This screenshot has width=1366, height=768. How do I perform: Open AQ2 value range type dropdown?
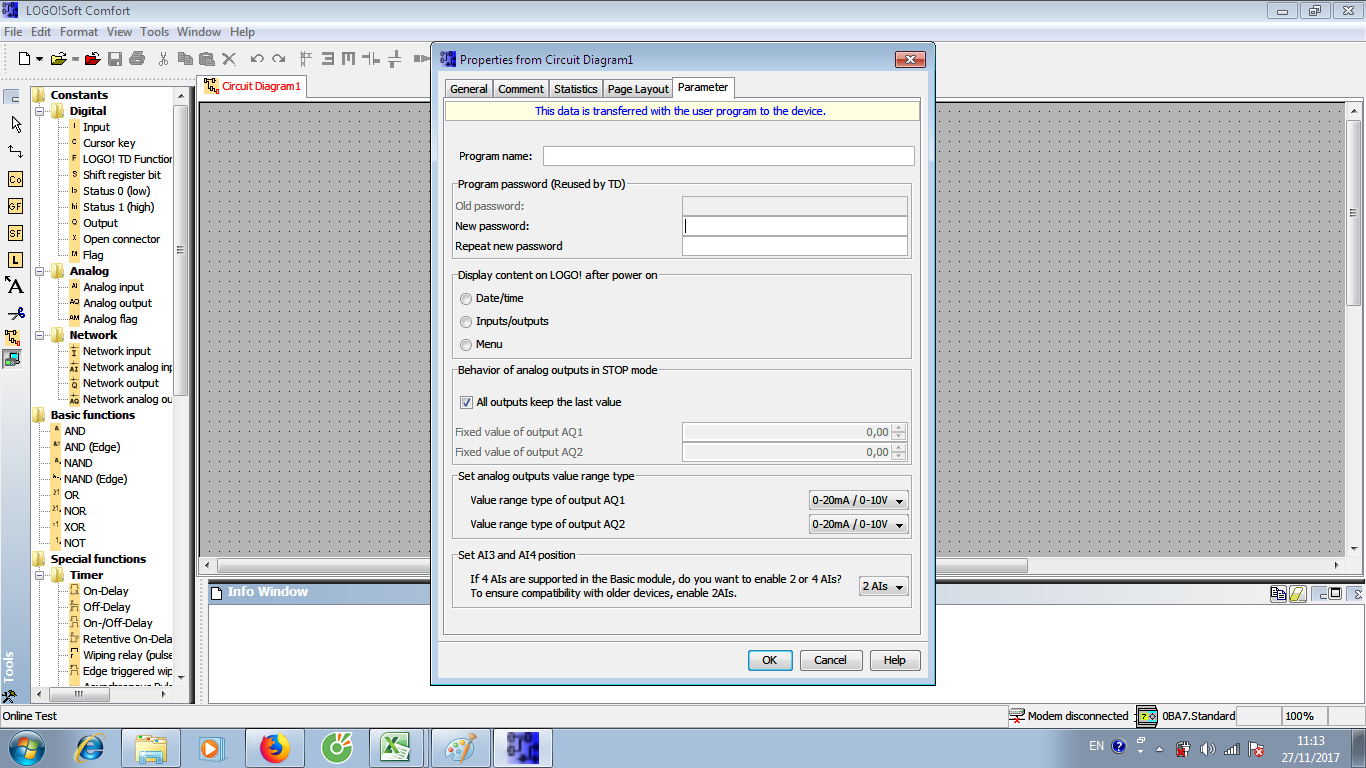pyautogui.click(x=859, y=524)
